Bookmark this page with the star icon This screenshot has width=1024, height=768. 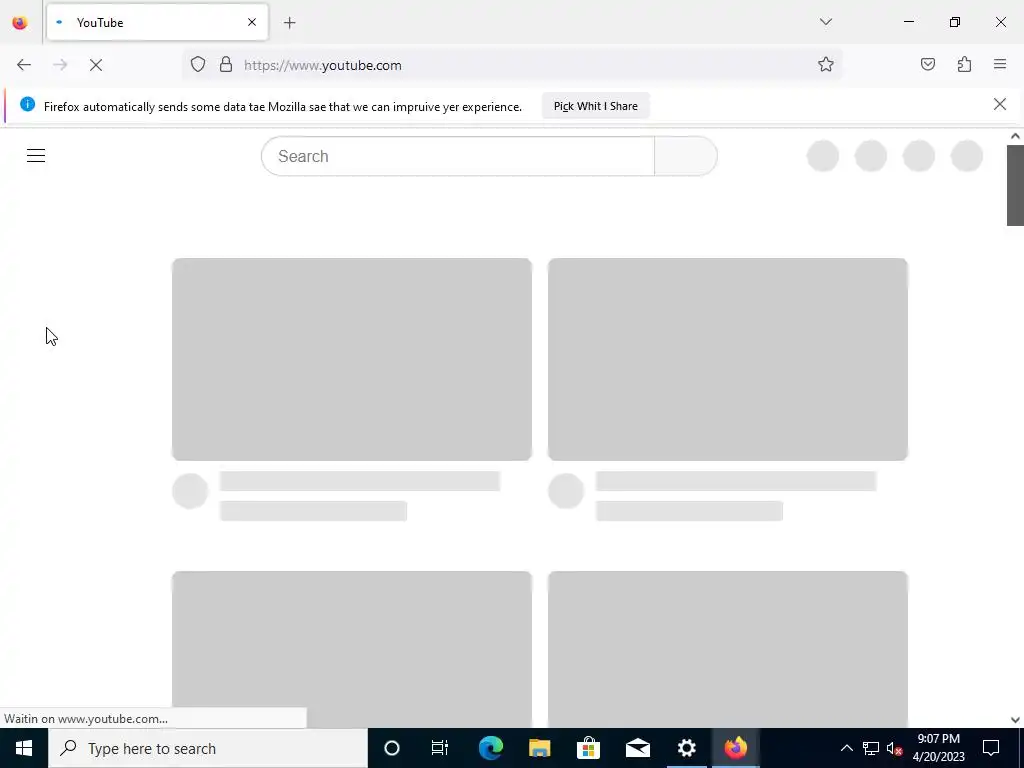point(825,65)
